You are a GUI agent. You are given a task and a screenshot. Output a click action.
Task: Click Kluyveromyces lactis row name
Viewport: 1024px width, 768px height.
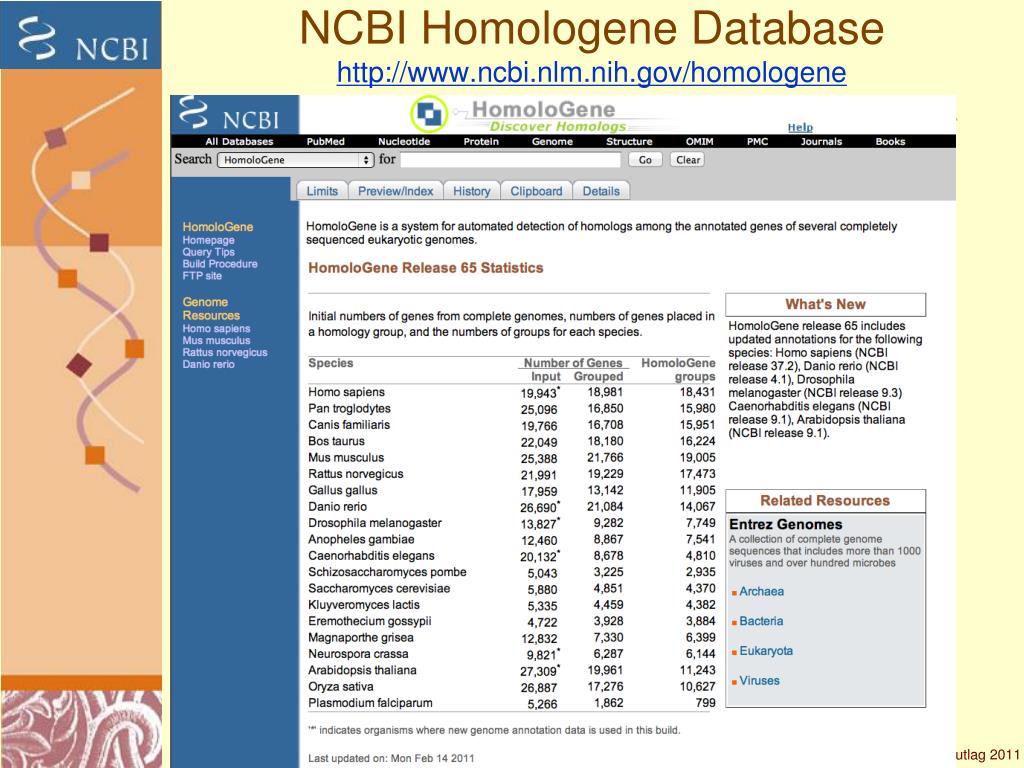(x=364, y=605)
